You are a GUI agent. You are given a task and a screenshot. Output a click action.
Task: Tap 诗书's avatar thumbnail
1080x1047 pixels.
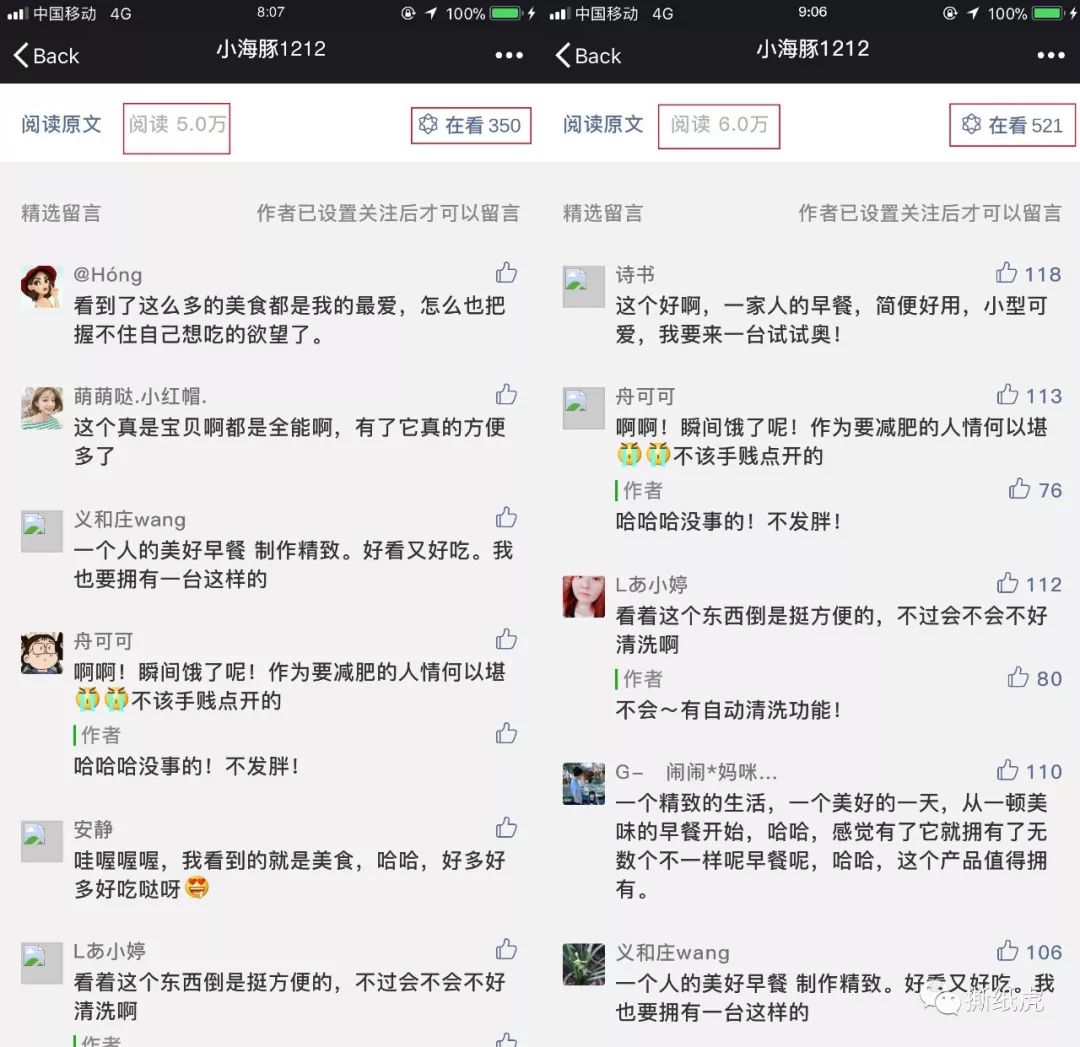583,287
